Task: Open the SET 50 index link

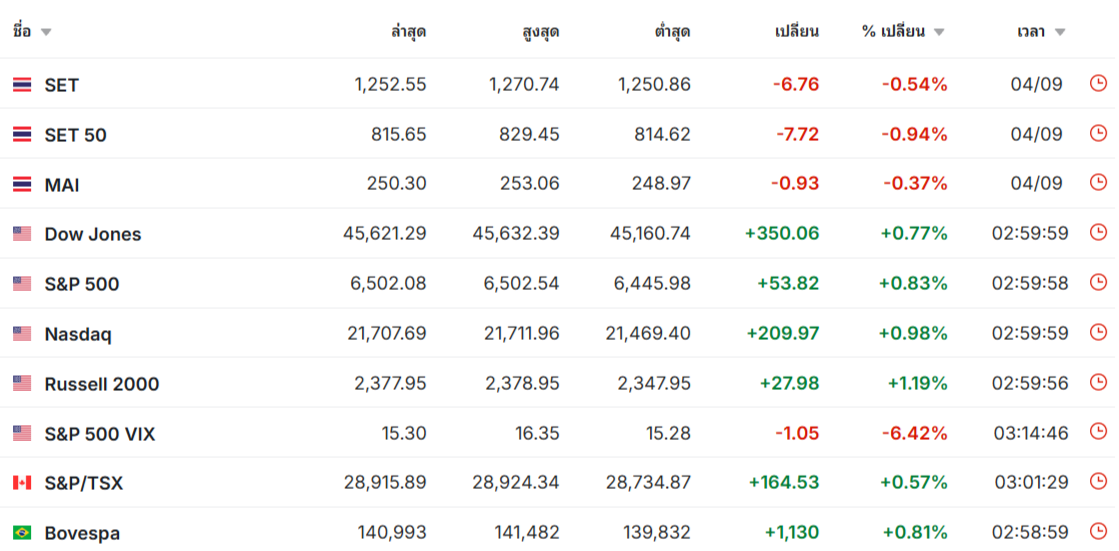Action: coord(76,135)
